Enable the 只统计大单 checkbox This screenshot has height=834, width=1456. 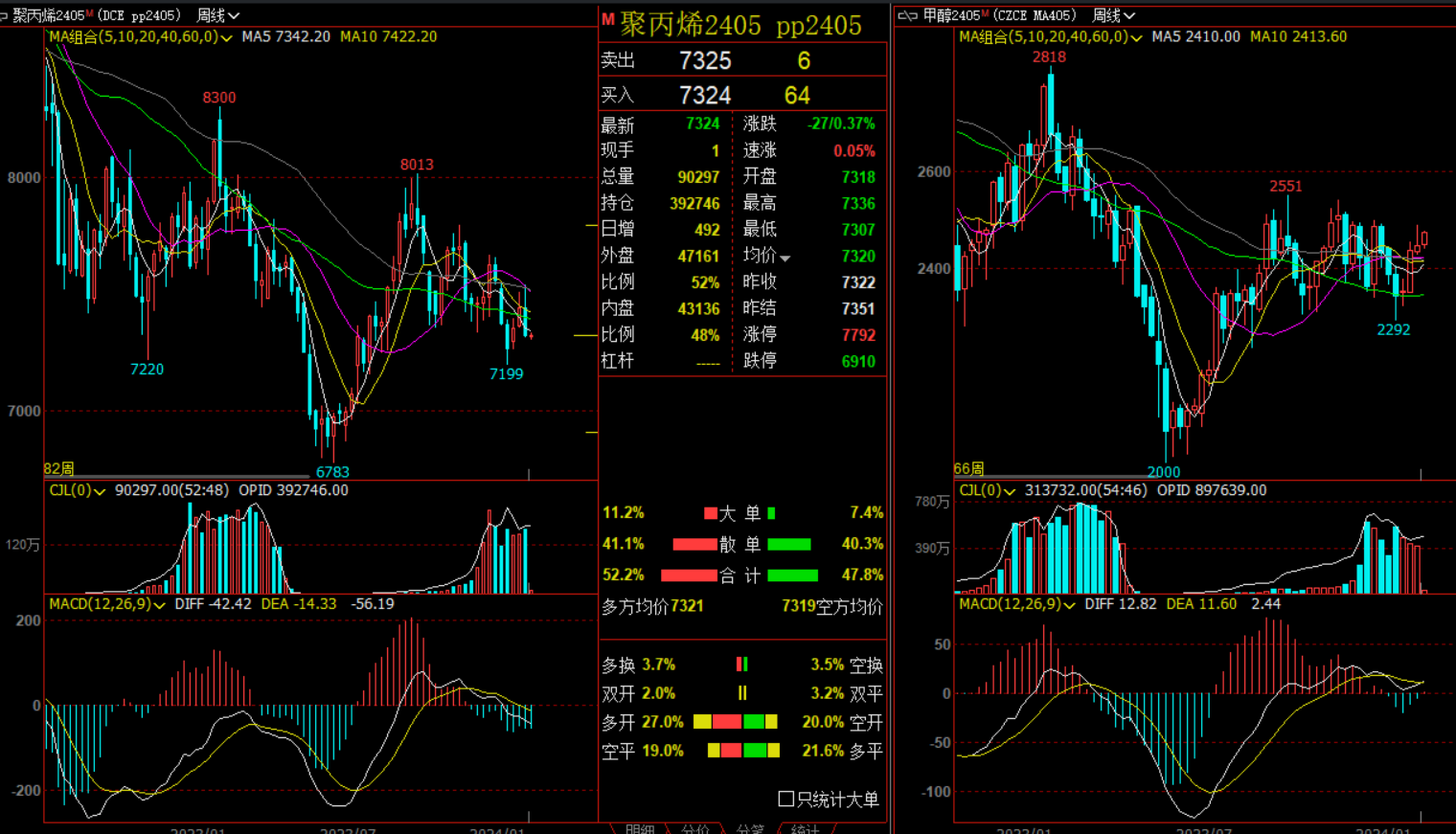pos(786,799)
